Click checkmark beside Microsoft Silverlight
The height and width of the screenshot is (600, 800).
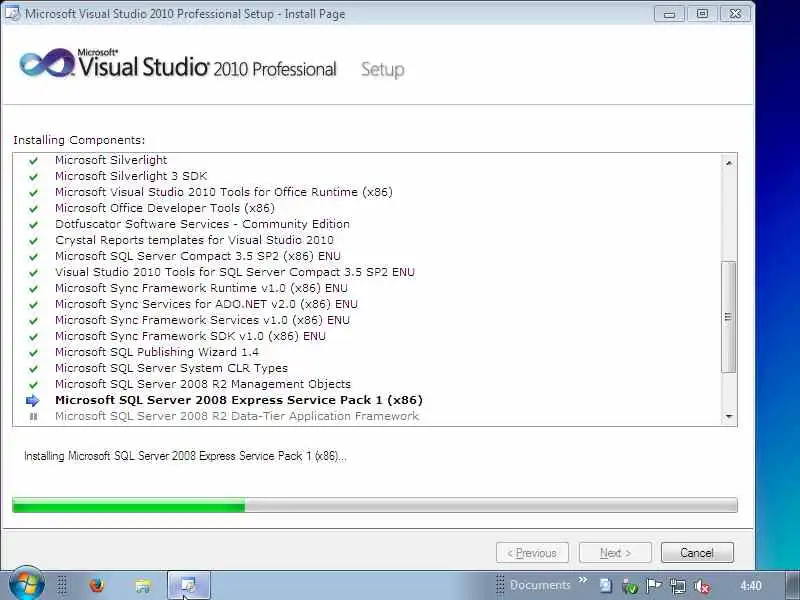34,161
